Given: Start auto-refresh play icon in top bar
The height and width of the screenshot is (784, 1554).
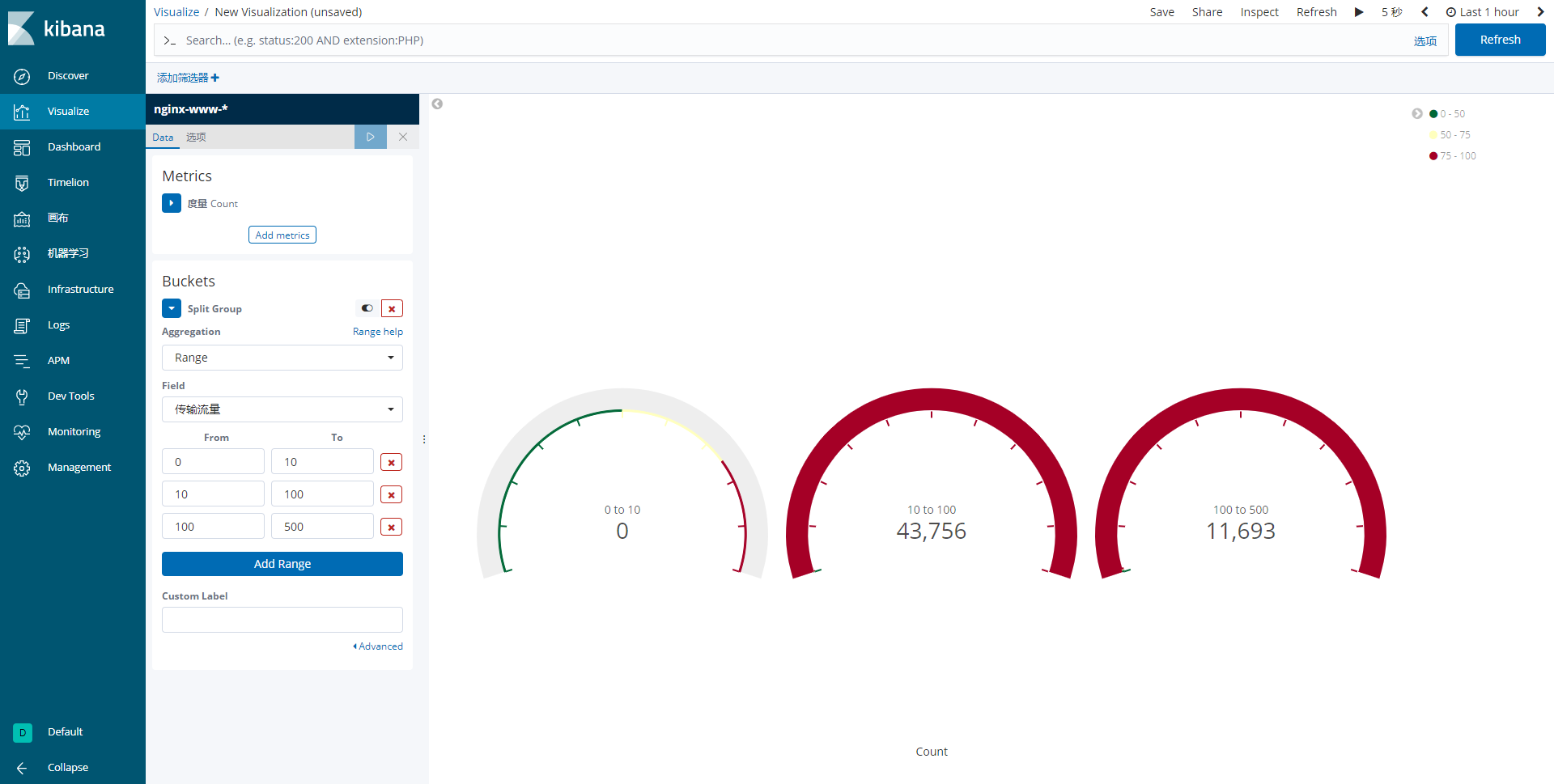Looking at the screenshot, I should (x=1359, y=12).
